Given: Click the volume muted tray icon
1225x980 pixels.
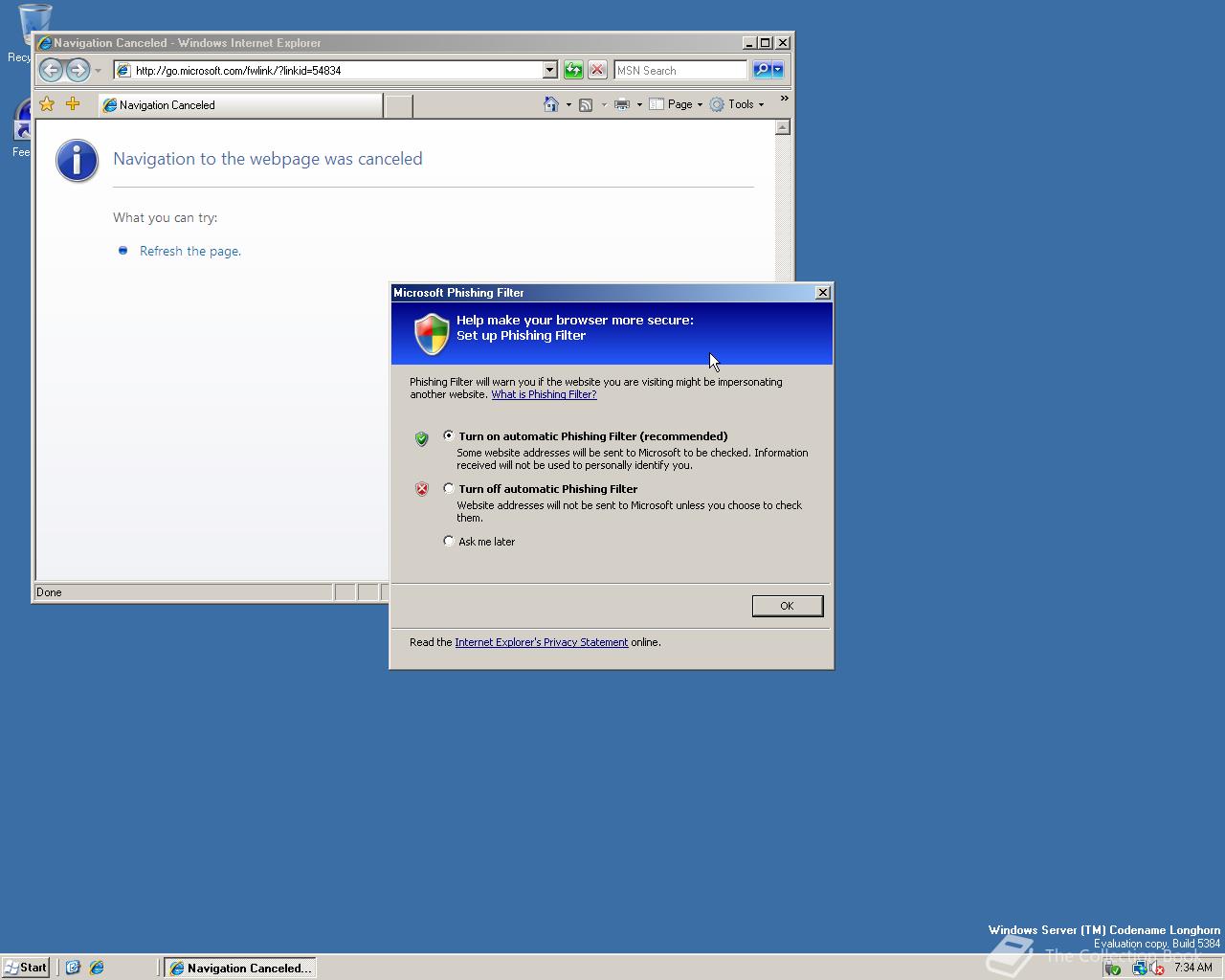Looking at the screenshot, I should (x=1156, y=968).
